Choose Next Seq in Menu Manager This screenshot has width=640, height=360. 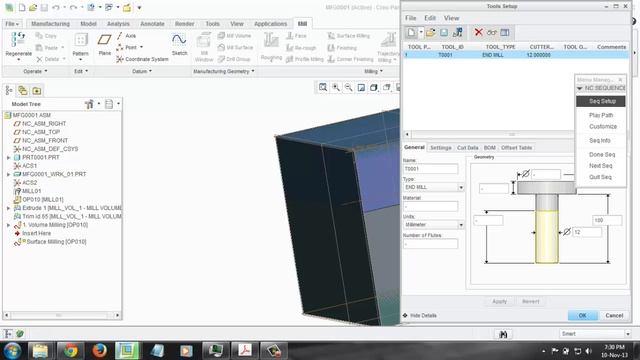click(601, 166)
